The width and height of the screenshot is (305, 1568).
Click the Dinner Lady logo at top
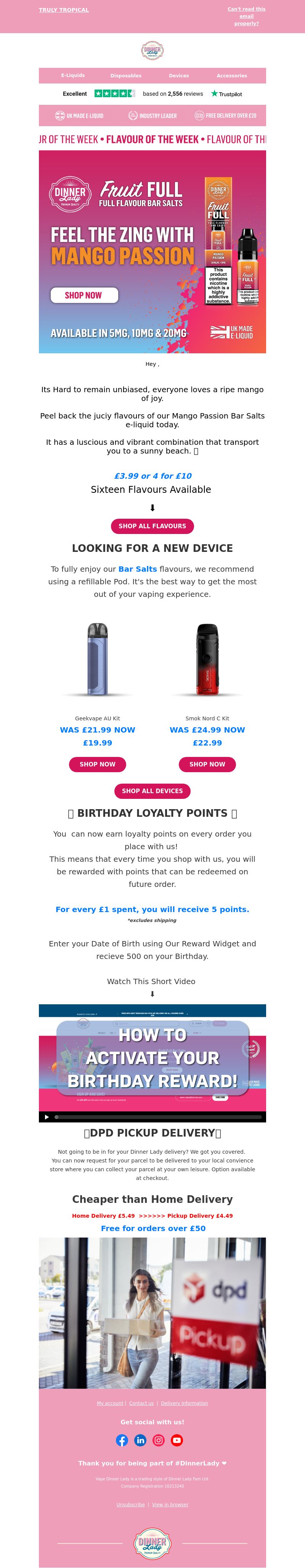(x=152, y=50)
